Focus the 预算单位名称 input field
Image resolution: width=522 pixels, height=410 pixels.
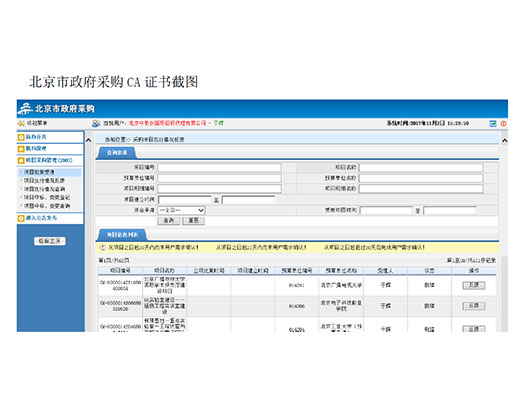(421, 178)
